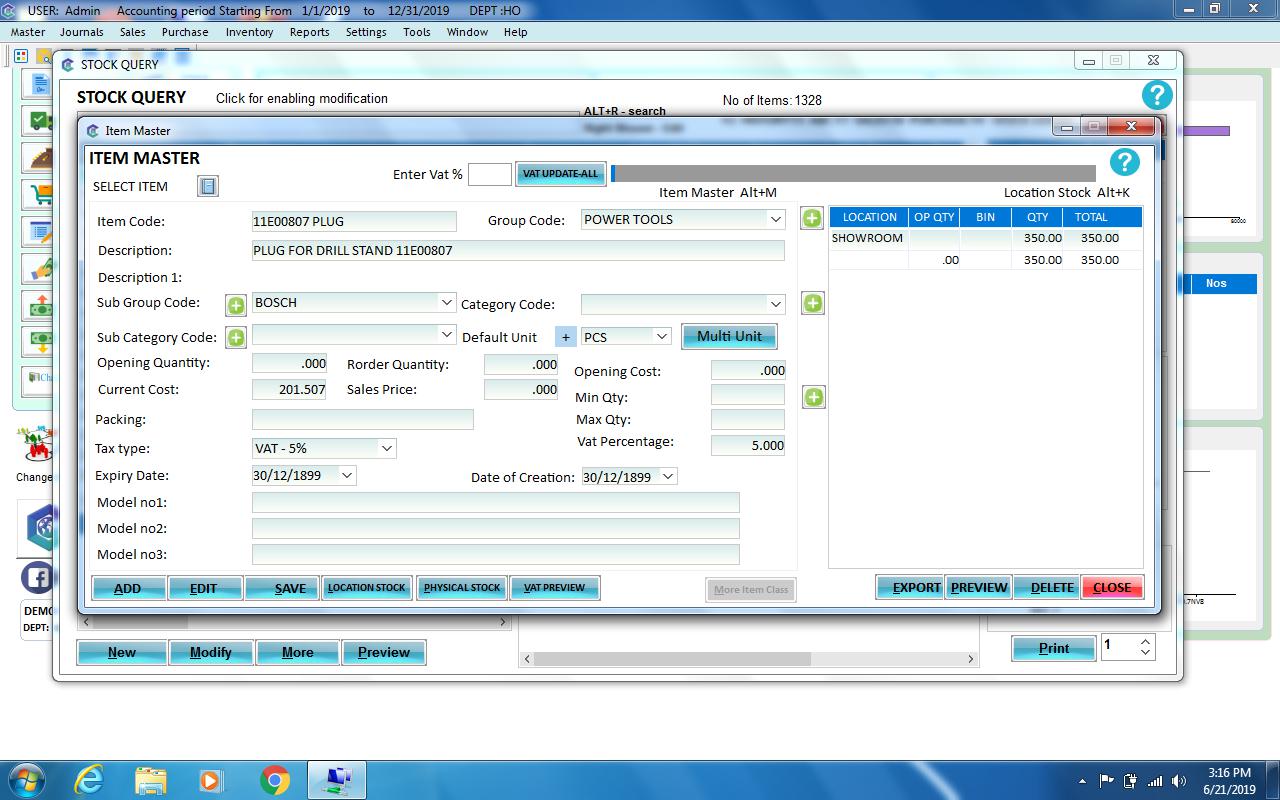Click the VAT UPDATE-ALL button

(x=560, y=173)
